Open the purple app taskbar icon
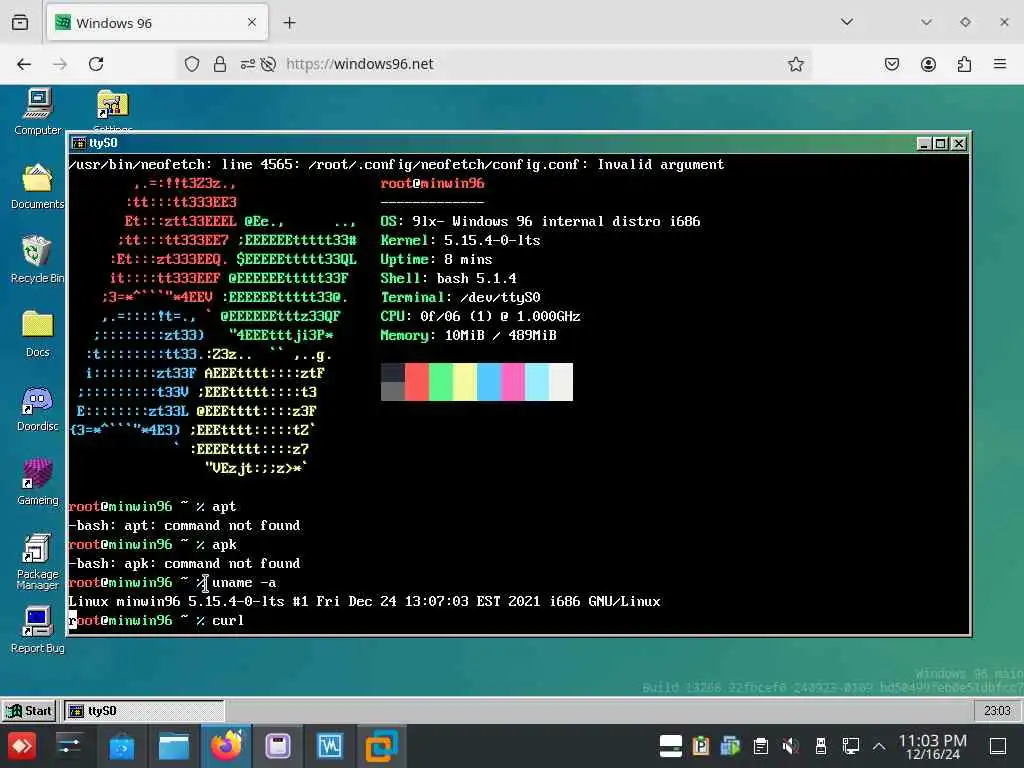This screenshot has width=1024, height=768. 278,746
